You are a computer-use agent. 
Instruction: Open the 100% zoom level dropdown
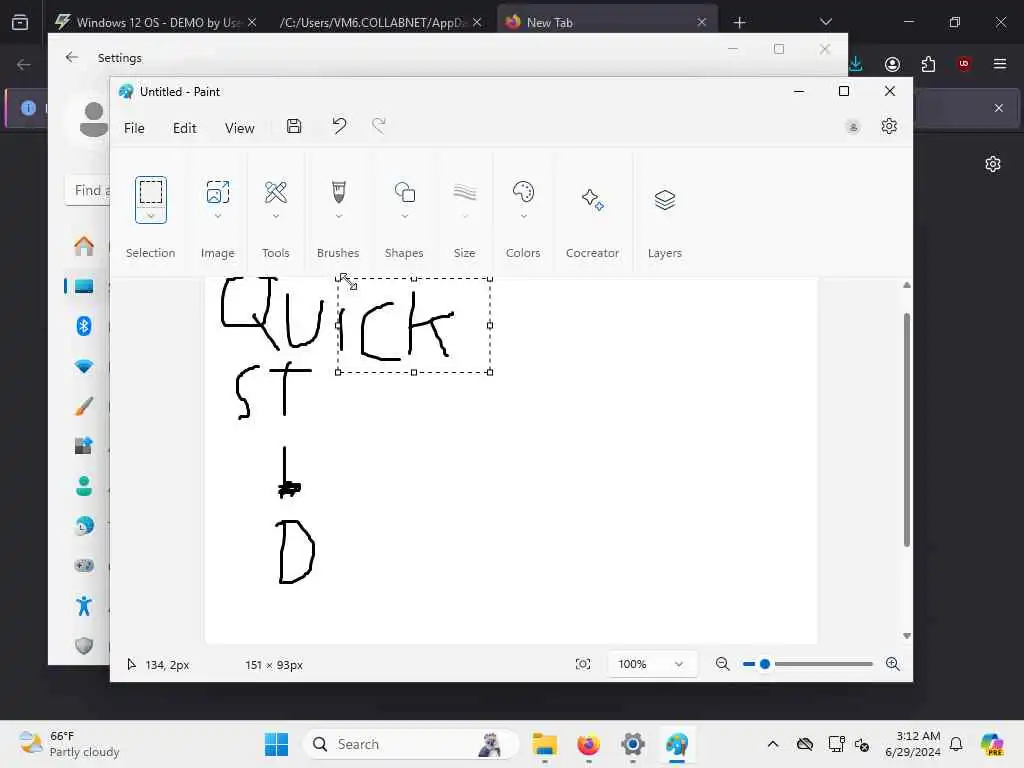(x=652, y=664)
